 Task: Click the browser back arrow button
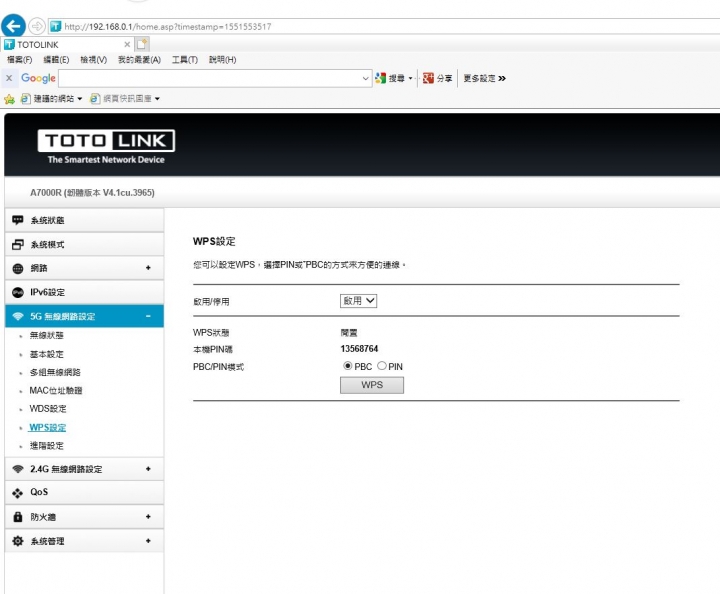(x=13, y=26)
